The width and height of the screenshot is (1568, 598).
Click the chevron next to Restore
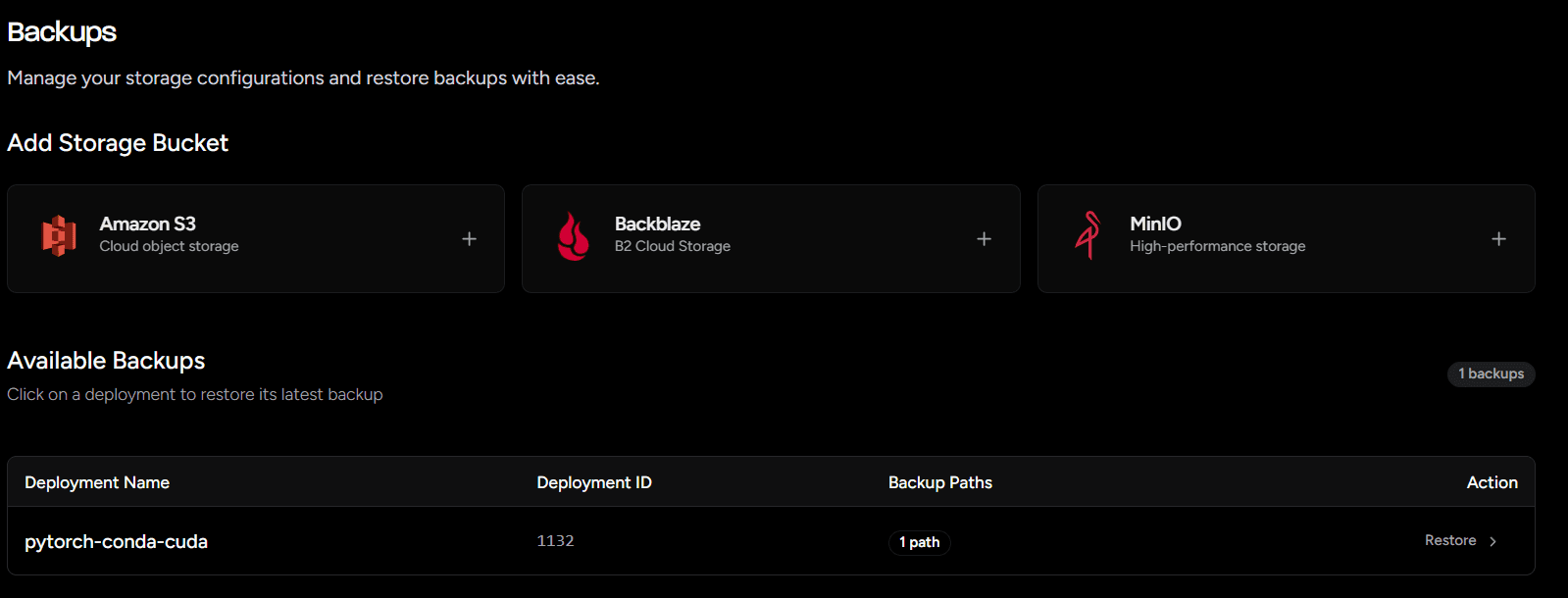coord(1493,541)
